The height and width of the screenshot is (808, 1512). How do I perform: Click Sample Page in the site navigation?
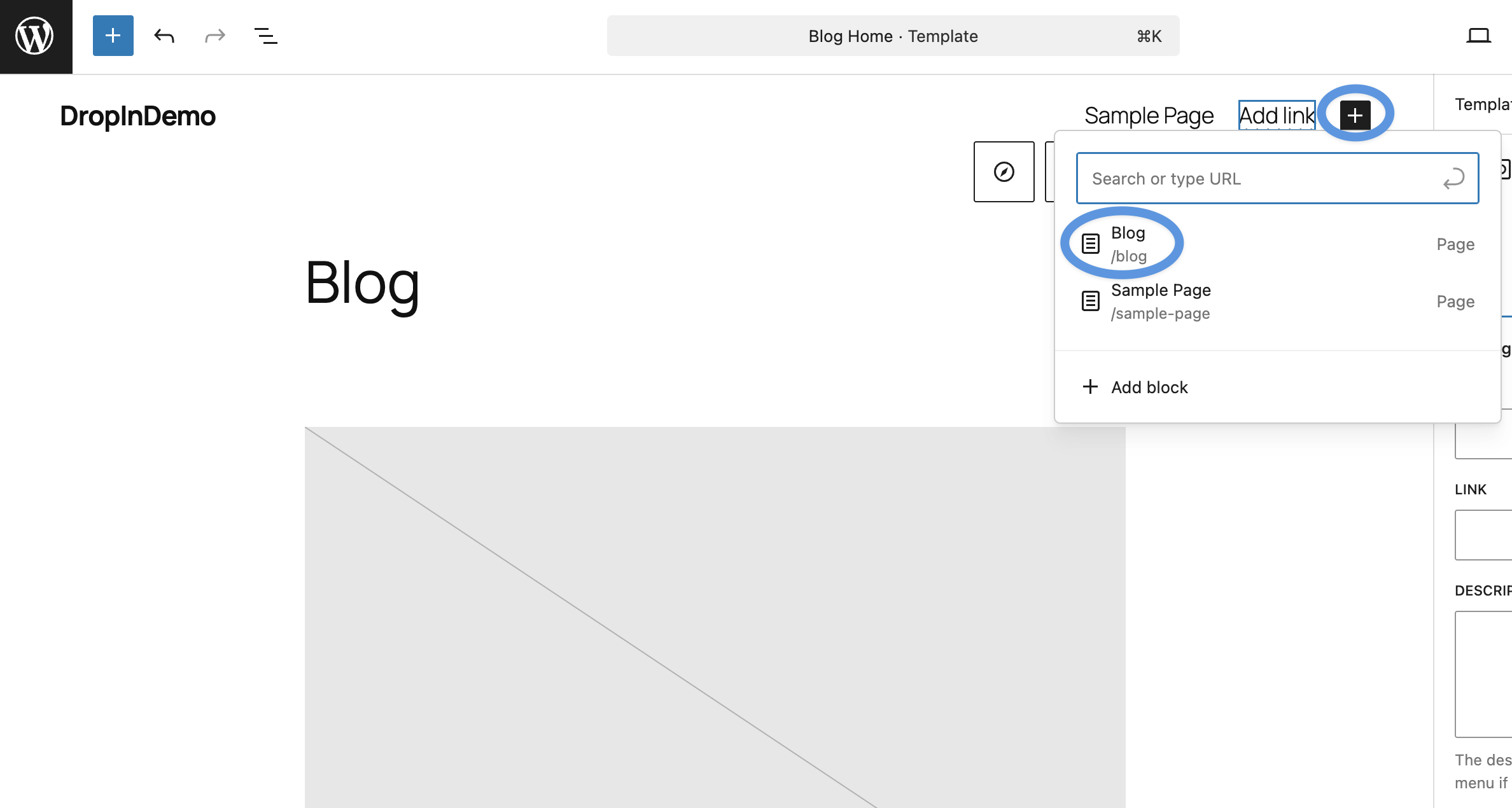pyautogui.click(x=1148, y=115)
